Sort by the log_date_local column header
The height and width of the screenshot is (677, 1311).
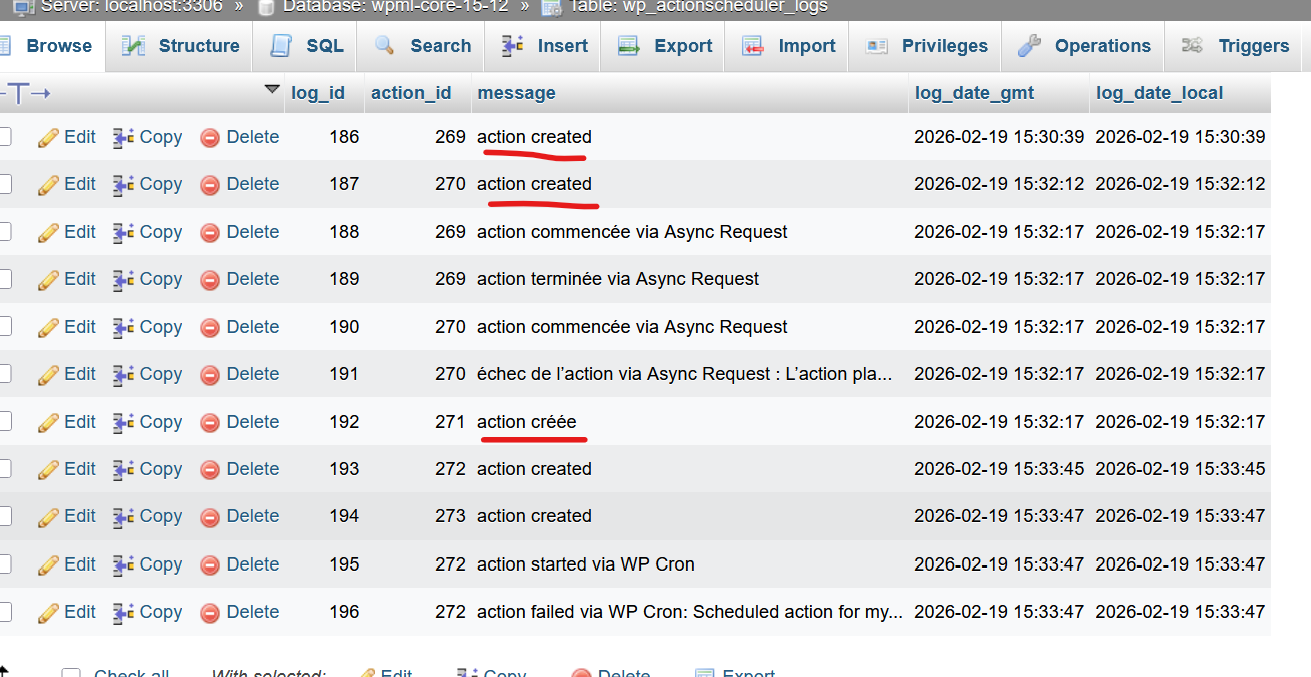tap(1160, 93)
